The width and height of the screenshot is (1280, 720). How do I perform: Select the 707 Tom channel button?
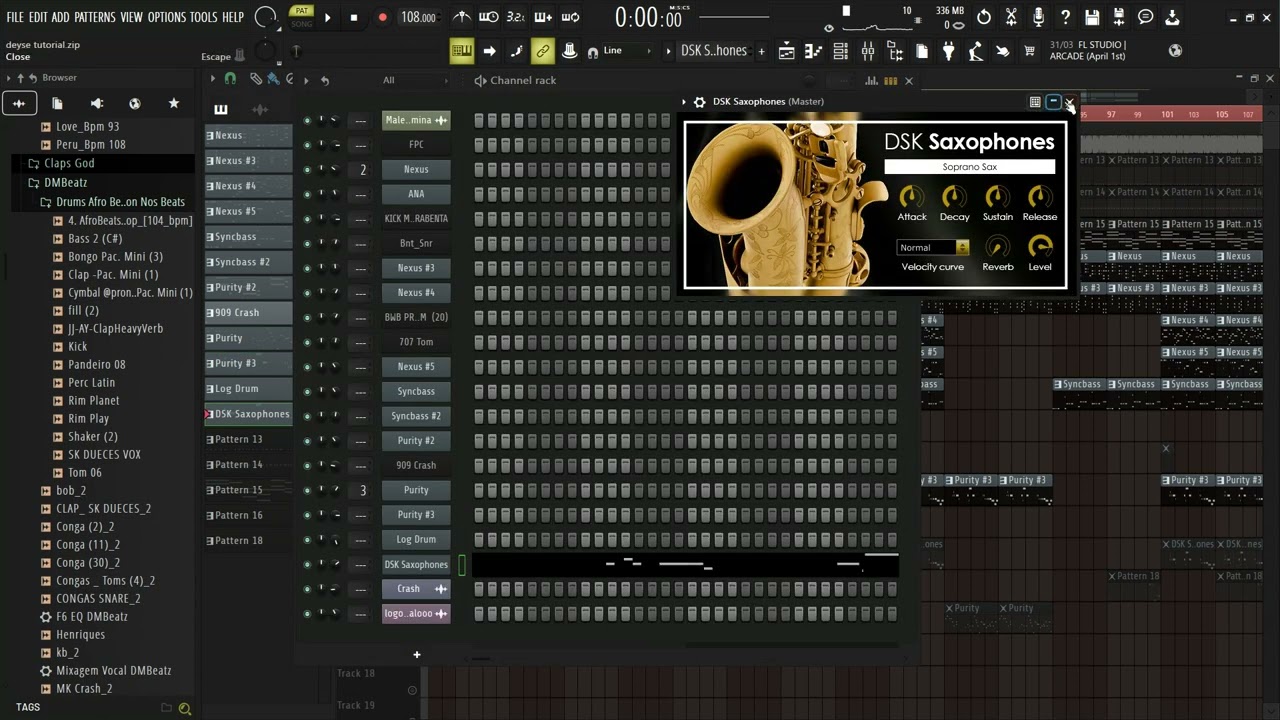pyautogui.click(x=416, y=342)
